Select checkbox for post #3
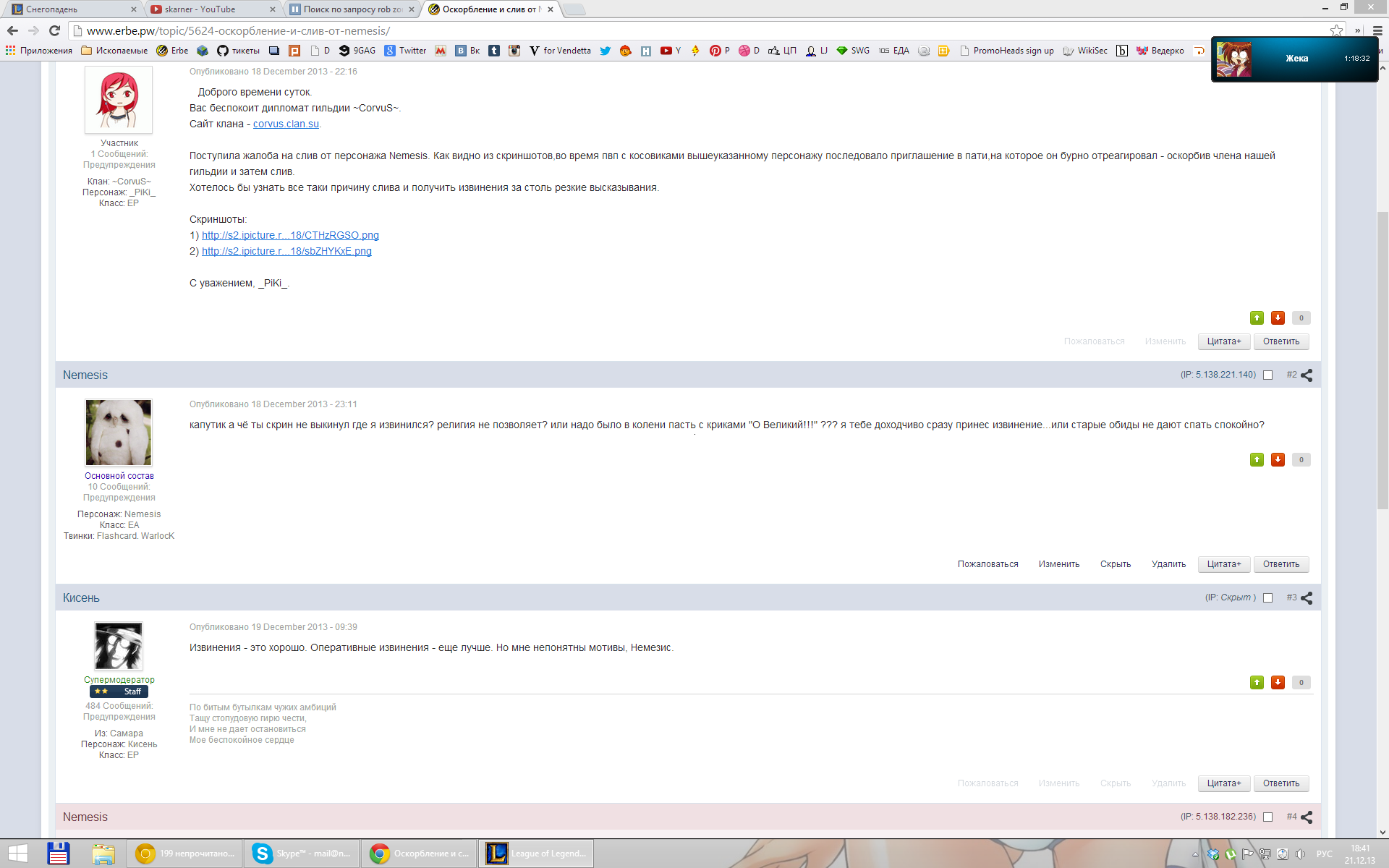Screen dimensions: 1389x868 click(x=1267, y=597)
